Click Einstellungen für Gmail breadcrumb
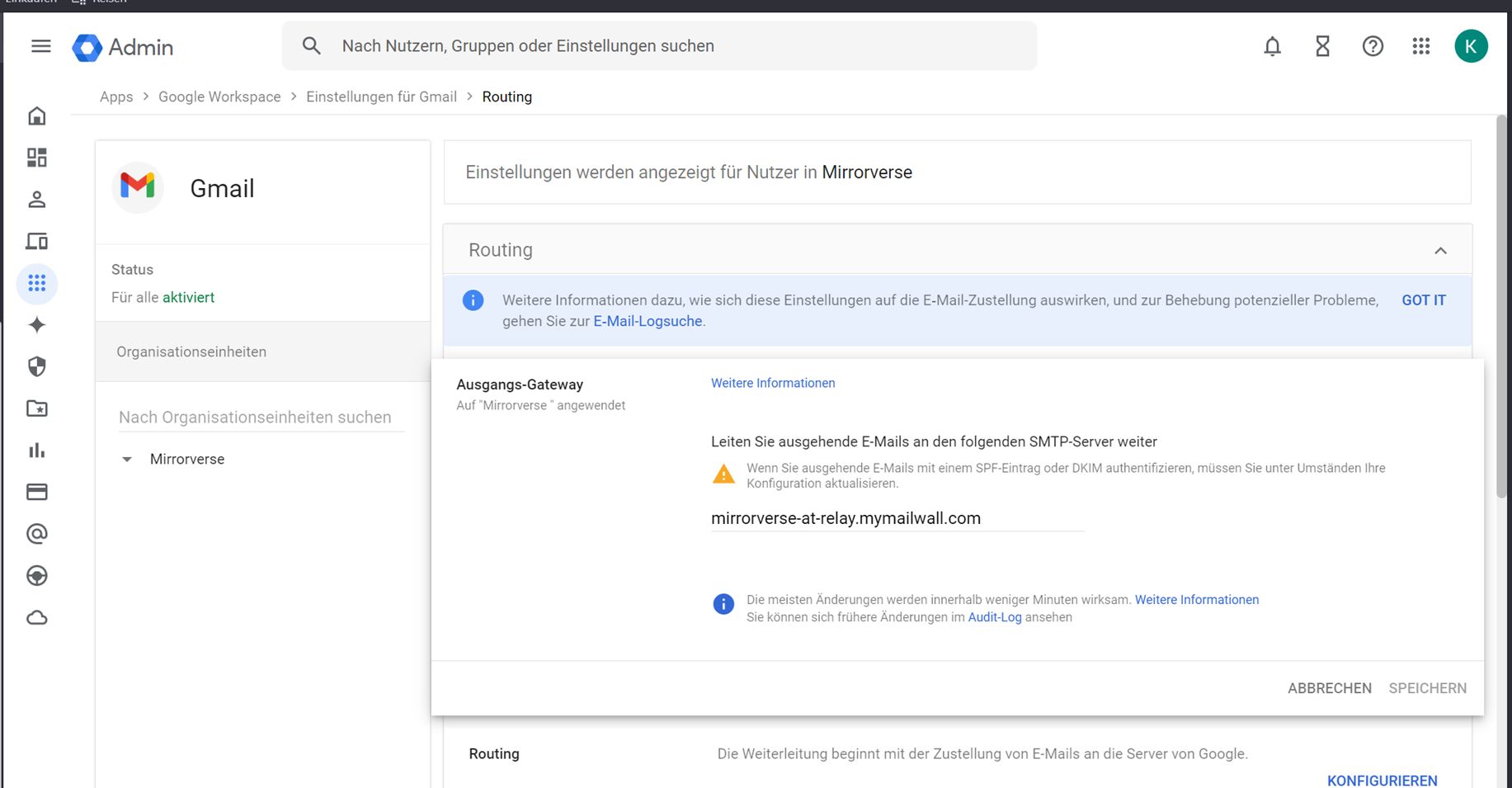The height and width of the screenshot is (788, 1512). (x=381, y=97)
